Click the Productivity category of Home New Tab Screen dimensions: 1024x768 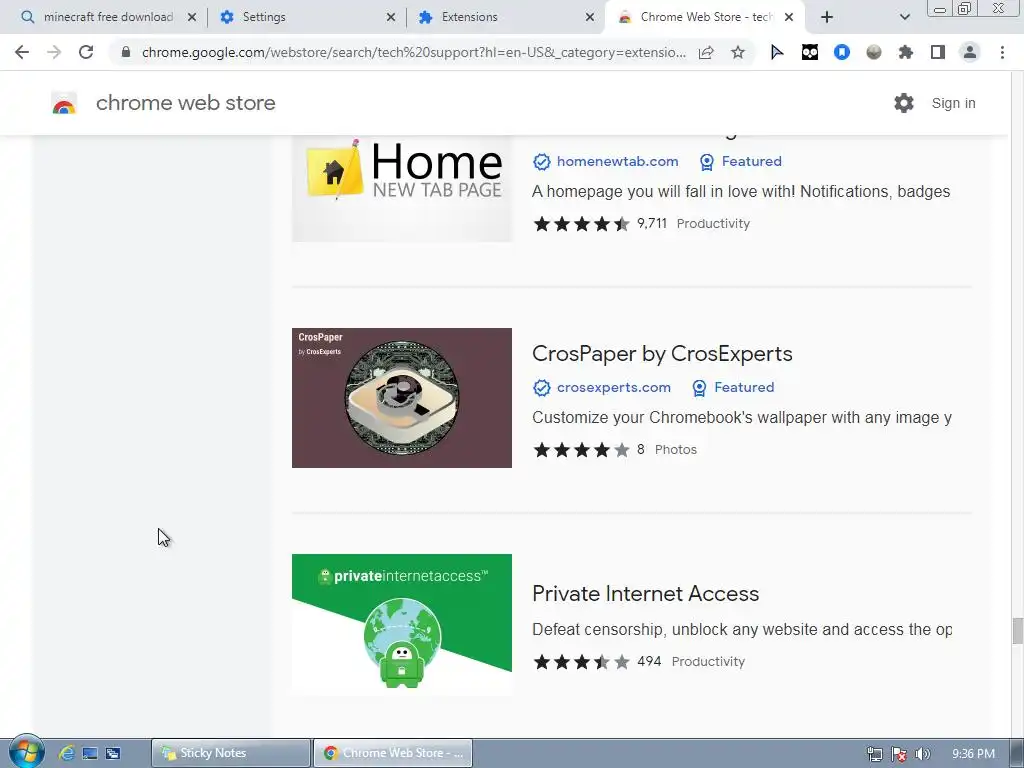(713, 223)
